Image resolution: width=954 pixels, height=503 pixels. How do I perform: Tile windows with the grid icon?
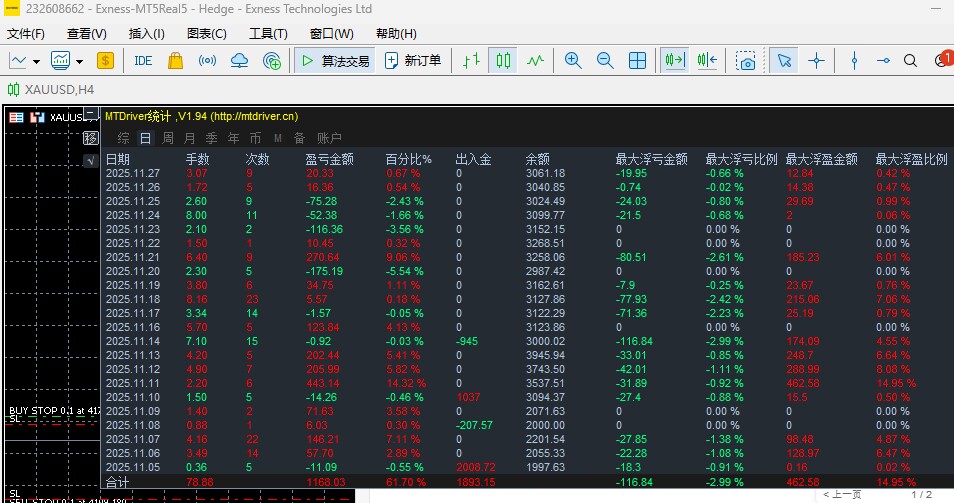pyautogui.click(x=637, y=60)
